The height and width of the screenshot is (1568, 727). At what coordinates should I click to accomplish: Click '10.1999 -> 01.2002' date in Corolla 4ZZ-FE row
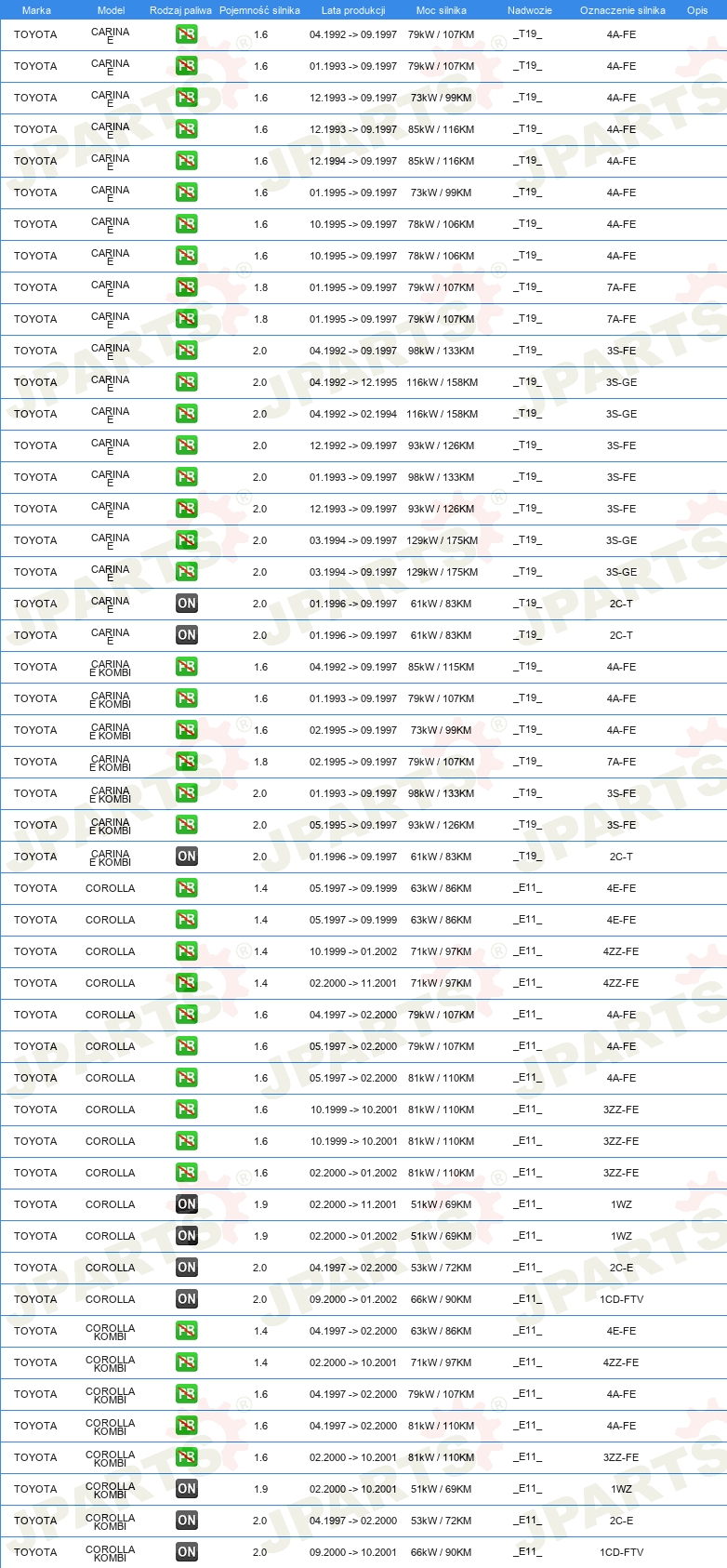click(353, 951)
